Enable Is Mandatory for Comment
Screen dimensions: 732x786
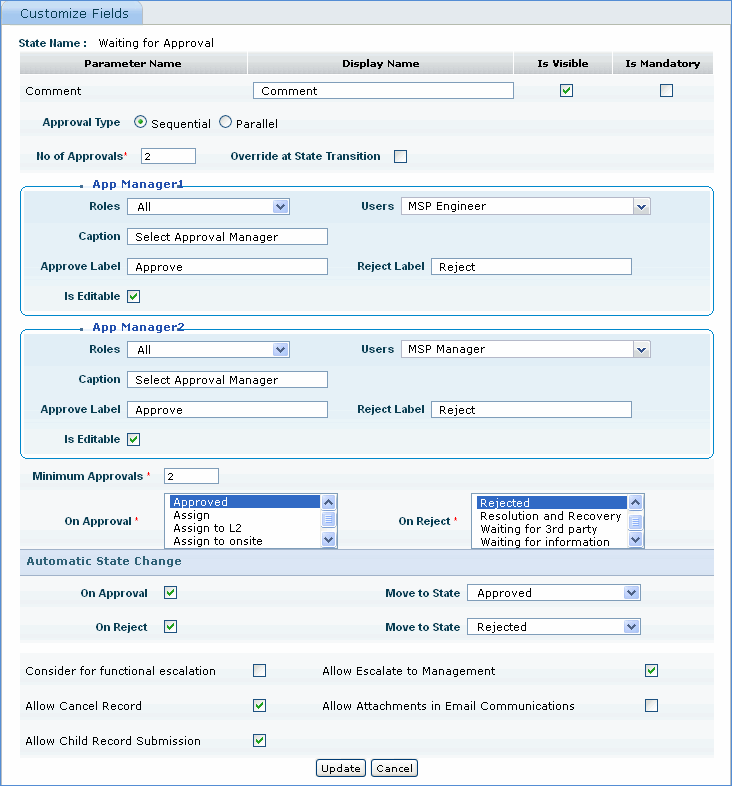pyautogui.click(x=666, y=91)
